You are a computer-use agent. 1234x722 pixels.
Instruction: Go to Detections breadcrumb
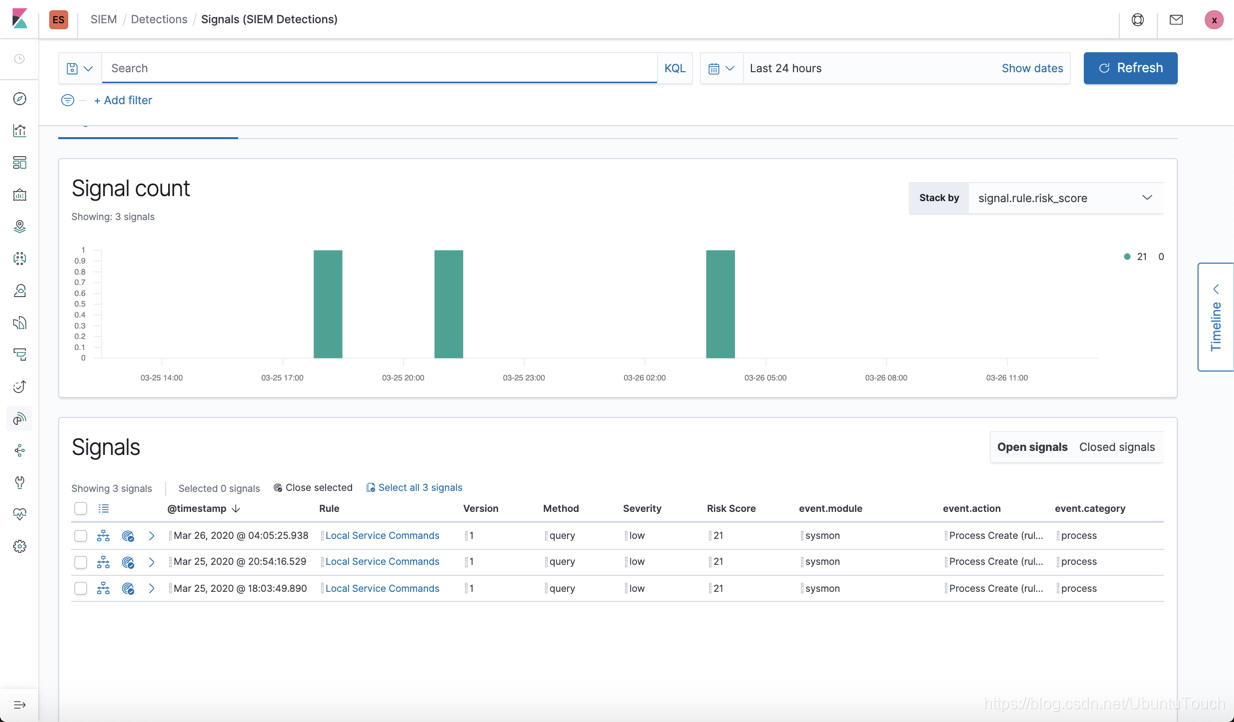[159, 19]
